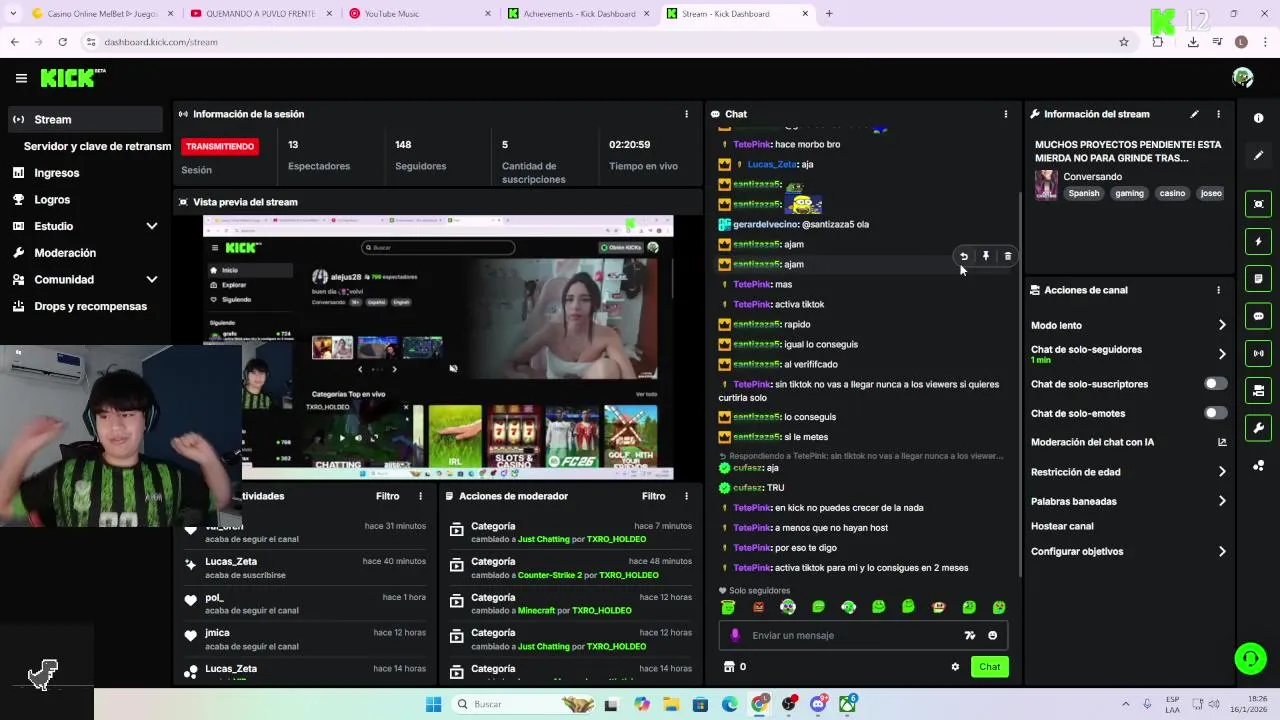
Task: Open the user profile avatar menu
Action: (x=1243, y=78)
